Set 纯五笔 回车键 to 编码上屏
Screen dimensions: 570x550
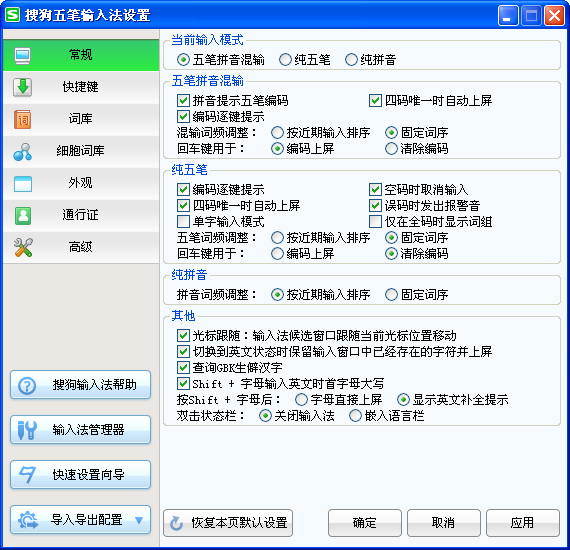click(277, 254)
